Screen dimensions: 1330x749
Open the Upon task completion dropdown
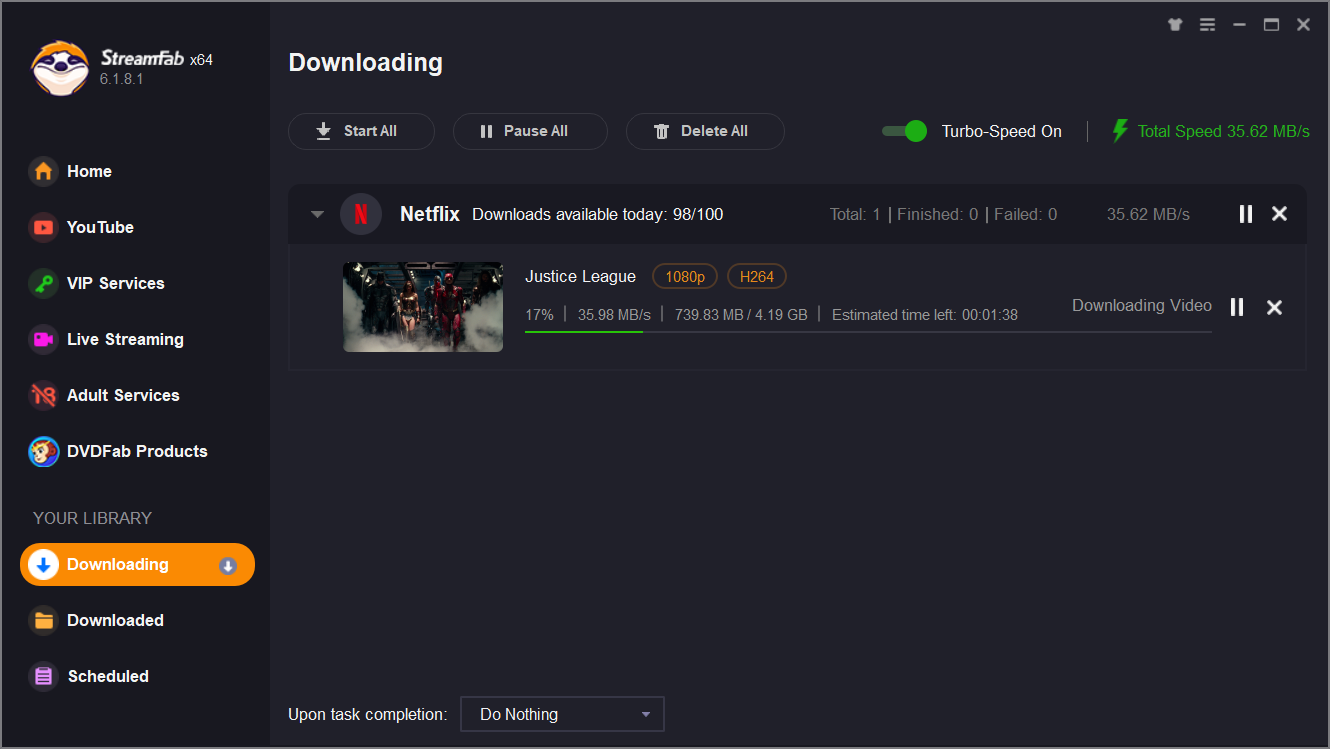(562, 714)
